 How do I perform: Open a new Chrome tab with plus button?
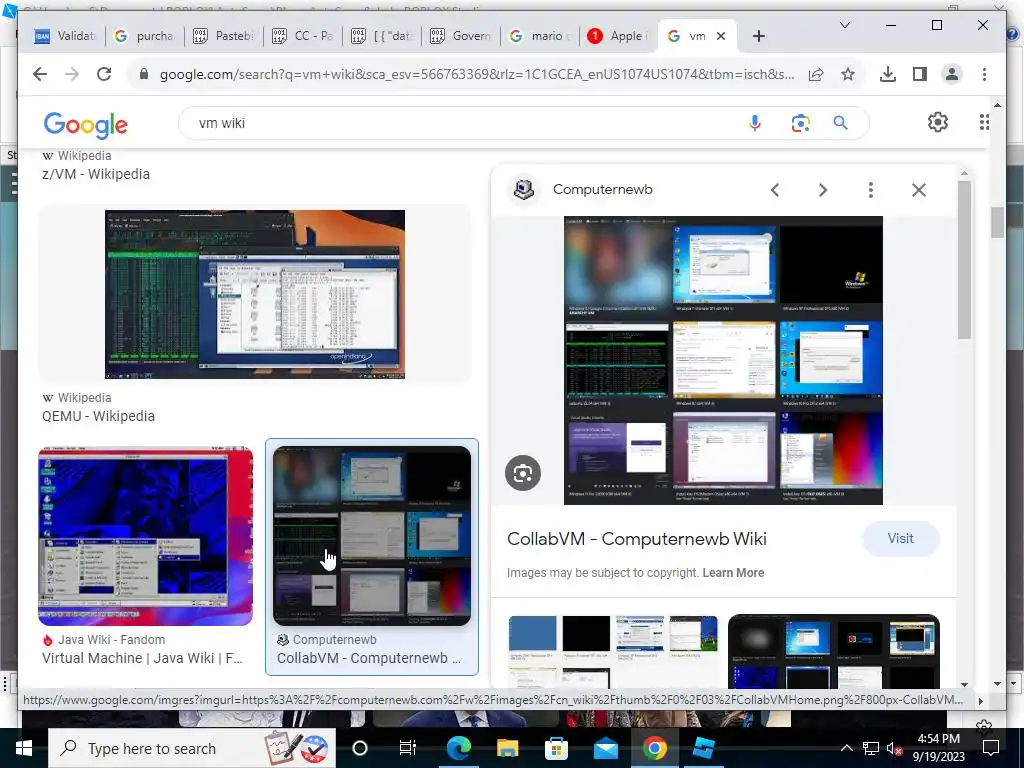[758, 37]
